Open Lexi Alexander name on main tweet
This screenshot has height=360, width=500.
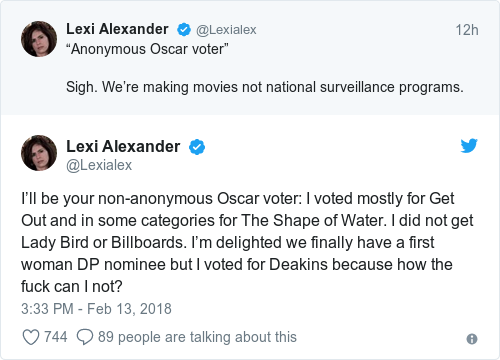pyautogui.click(x=123, y=146)
